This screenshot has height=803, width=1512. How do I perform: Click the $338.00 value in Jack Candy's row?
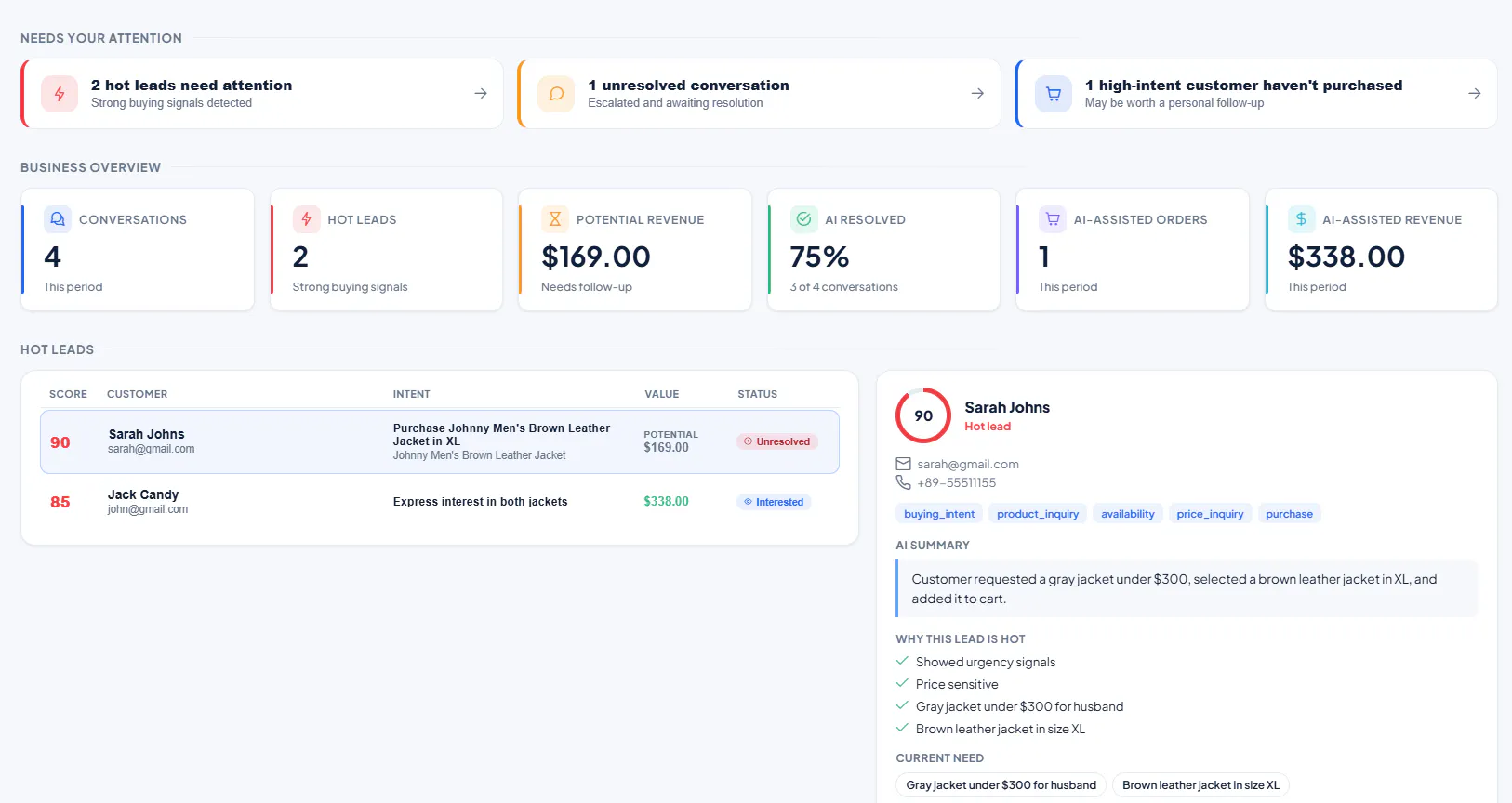coord(666,501)
